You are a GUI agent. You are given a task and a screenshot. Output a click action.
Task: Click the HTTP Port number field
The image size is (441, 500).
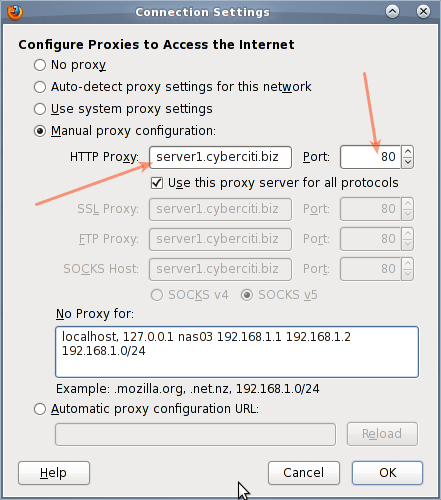point(371,157)
